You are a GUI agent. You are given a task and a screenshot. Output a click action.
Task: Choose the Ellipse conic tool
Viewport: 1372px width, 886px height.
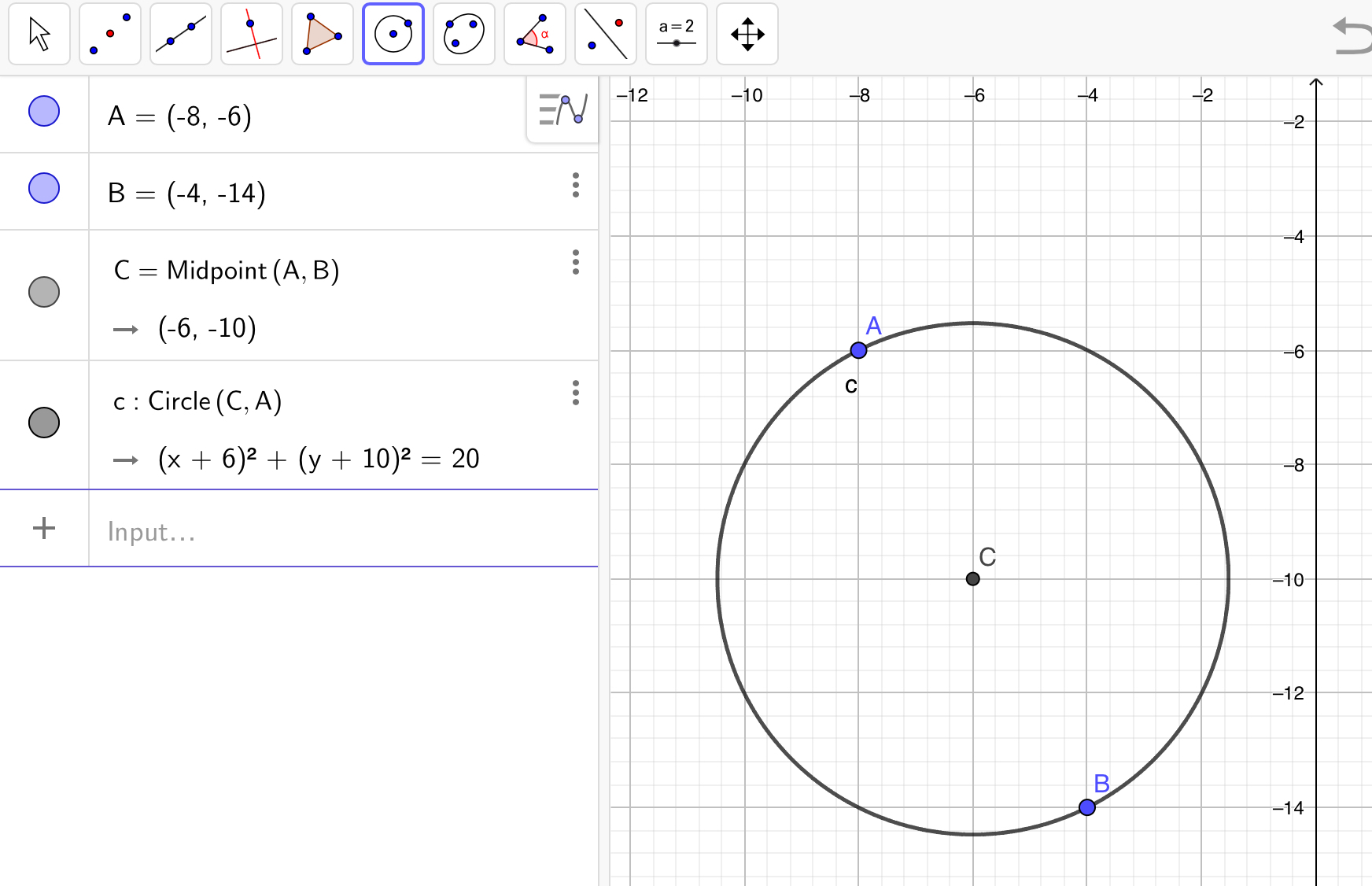point(464,34)
